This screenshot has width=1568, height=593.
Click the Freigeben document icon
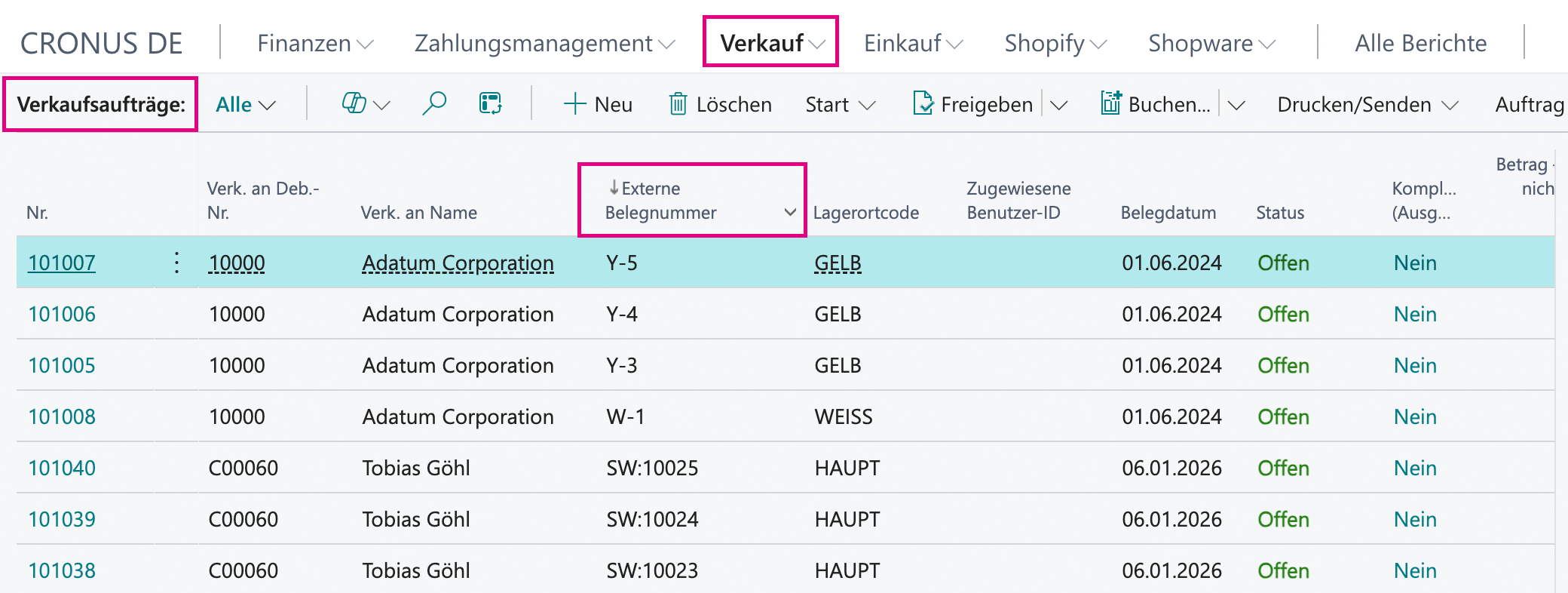(923, 103)
